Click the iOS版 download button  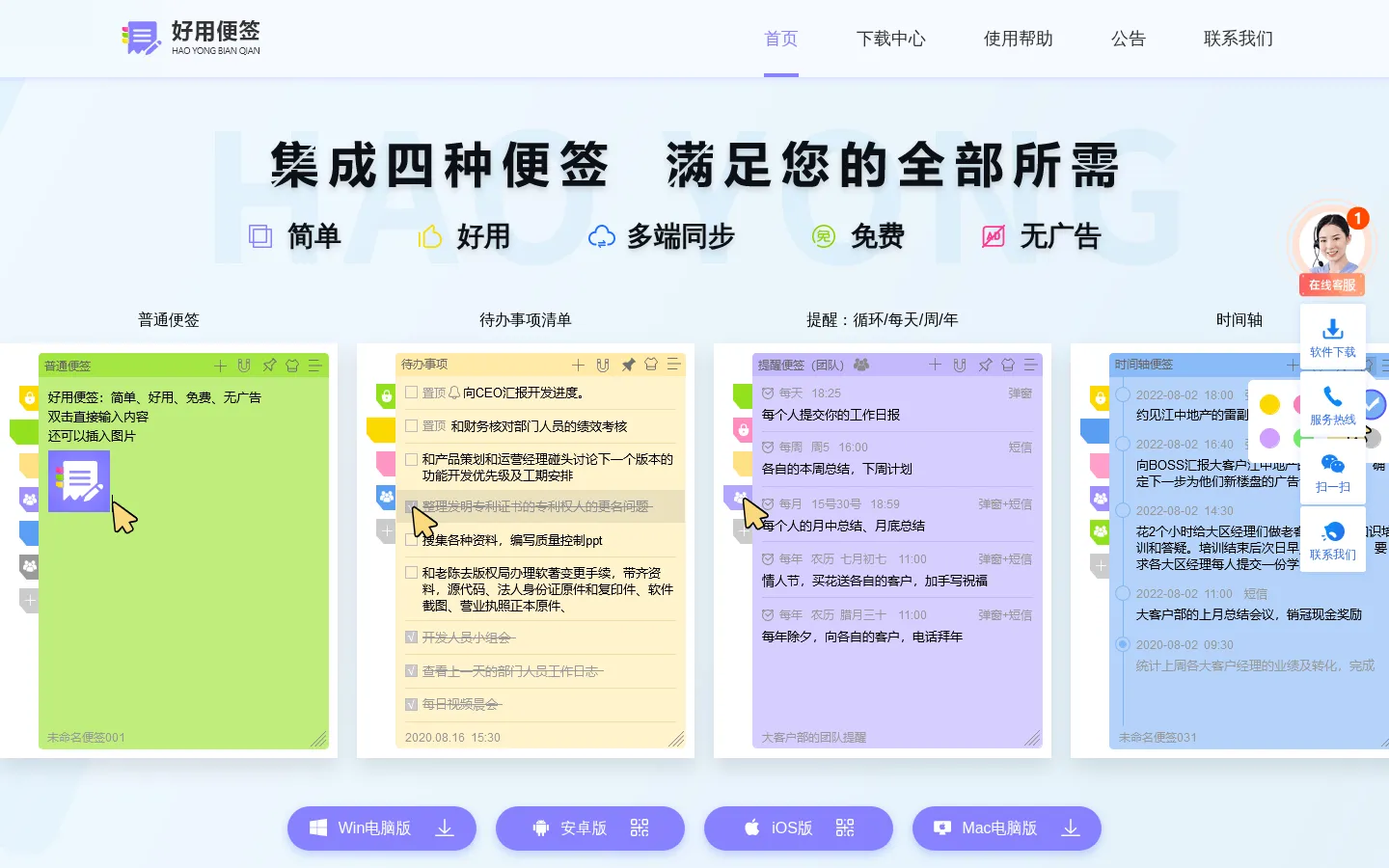pos(799,828)
